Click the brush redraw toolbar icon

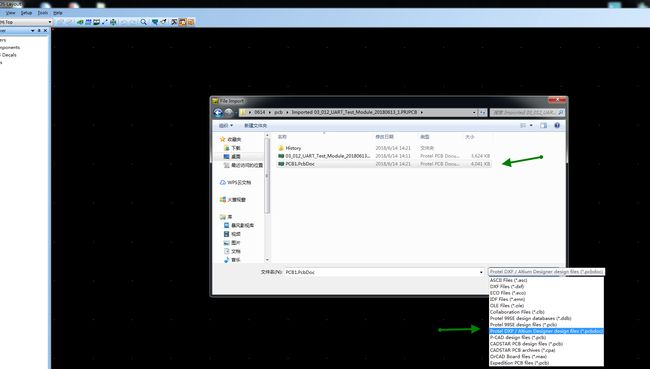point(163,22)
